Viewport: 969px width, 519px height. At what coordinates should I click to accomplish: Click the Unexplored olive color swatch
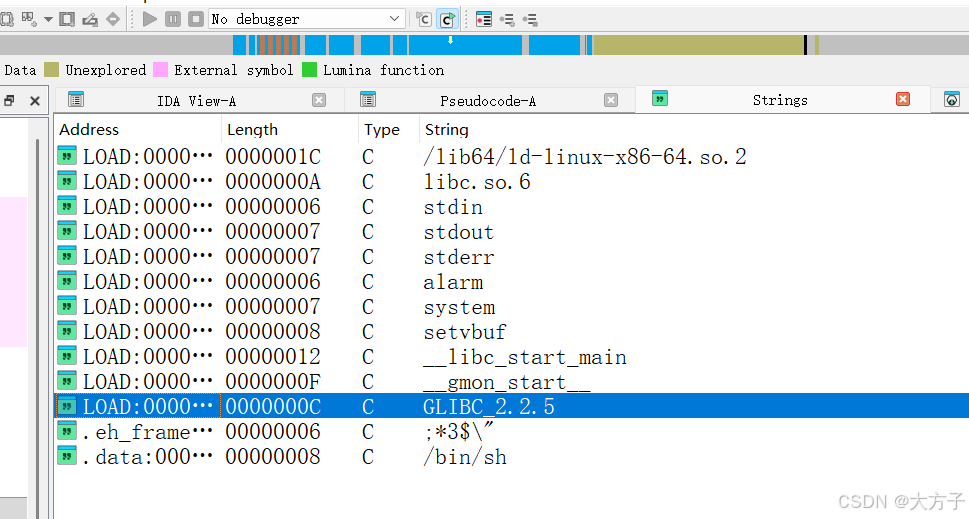point(52,69)
